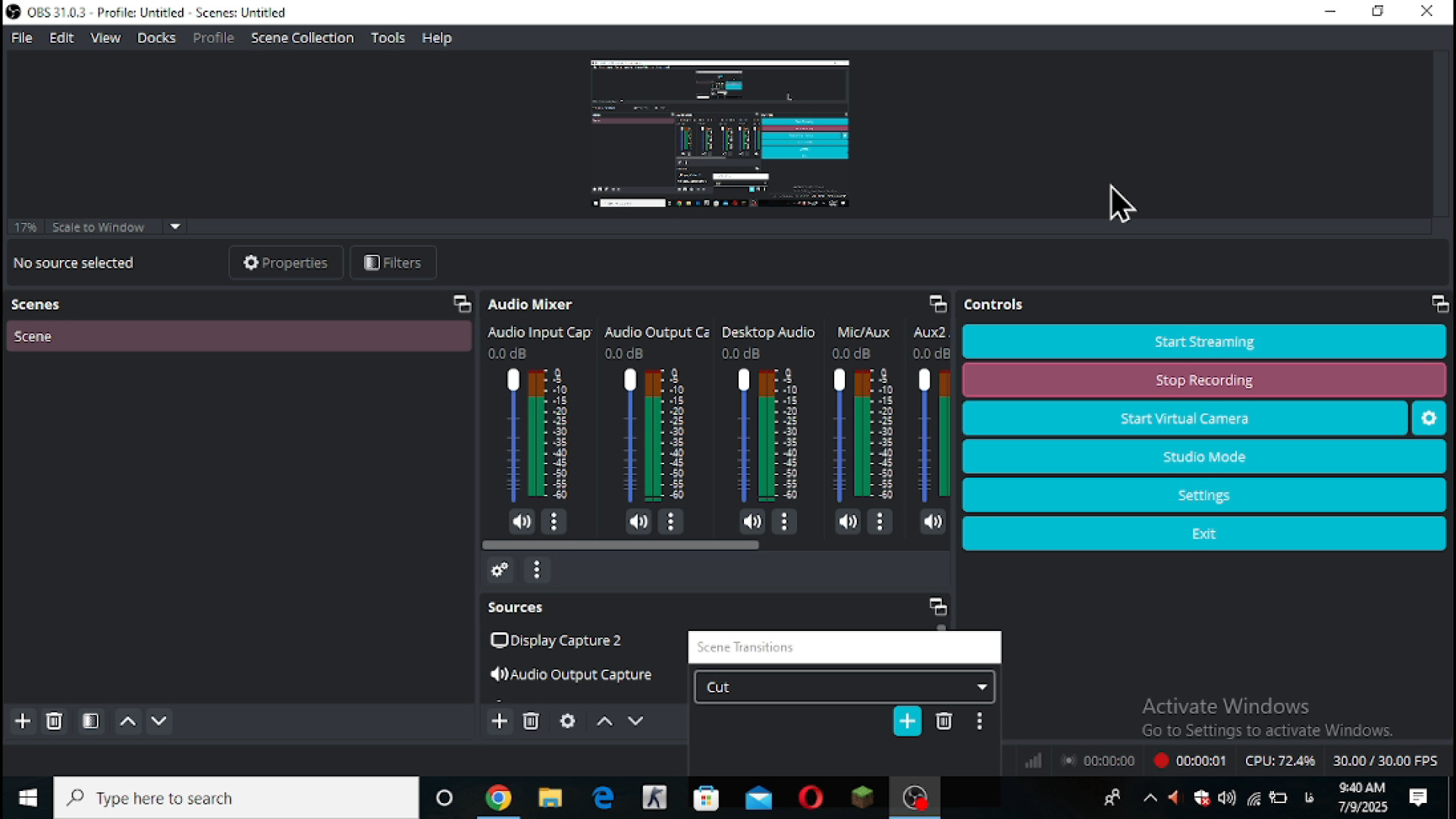1456x819 pixels.
Task: Undock the Controls panel
Action: tap(1439, 304)
